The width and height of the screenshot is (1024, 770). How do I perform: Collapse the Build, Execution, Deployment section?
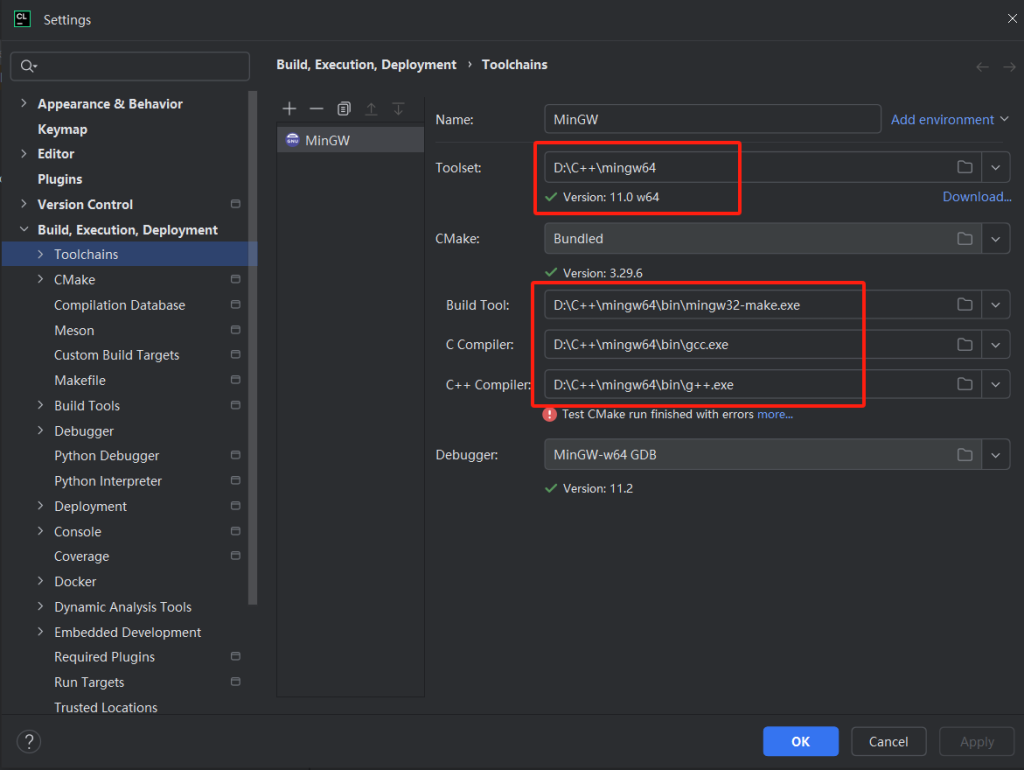[x=24, y=229]
